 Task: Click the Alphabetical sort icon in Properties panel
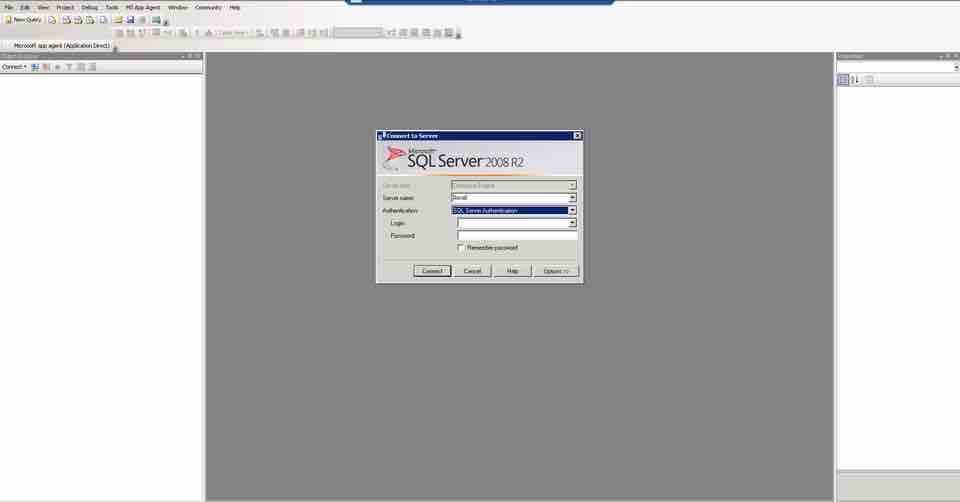[855, 80]
